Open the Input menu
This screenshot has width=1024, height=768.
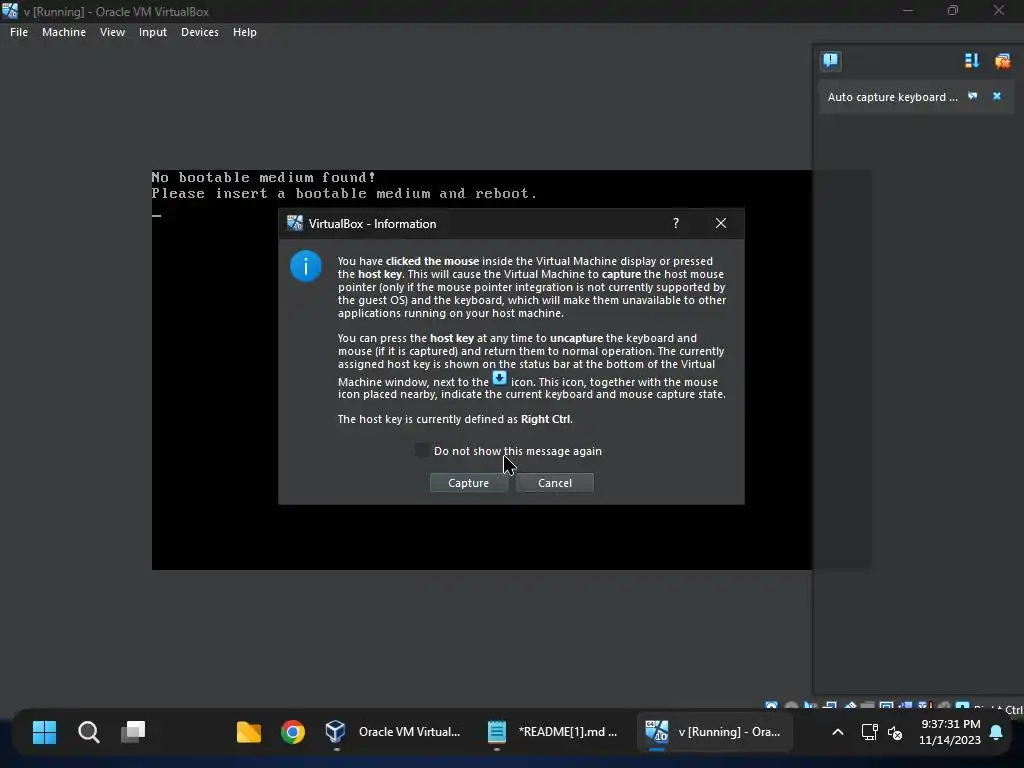tap(153, 32)
